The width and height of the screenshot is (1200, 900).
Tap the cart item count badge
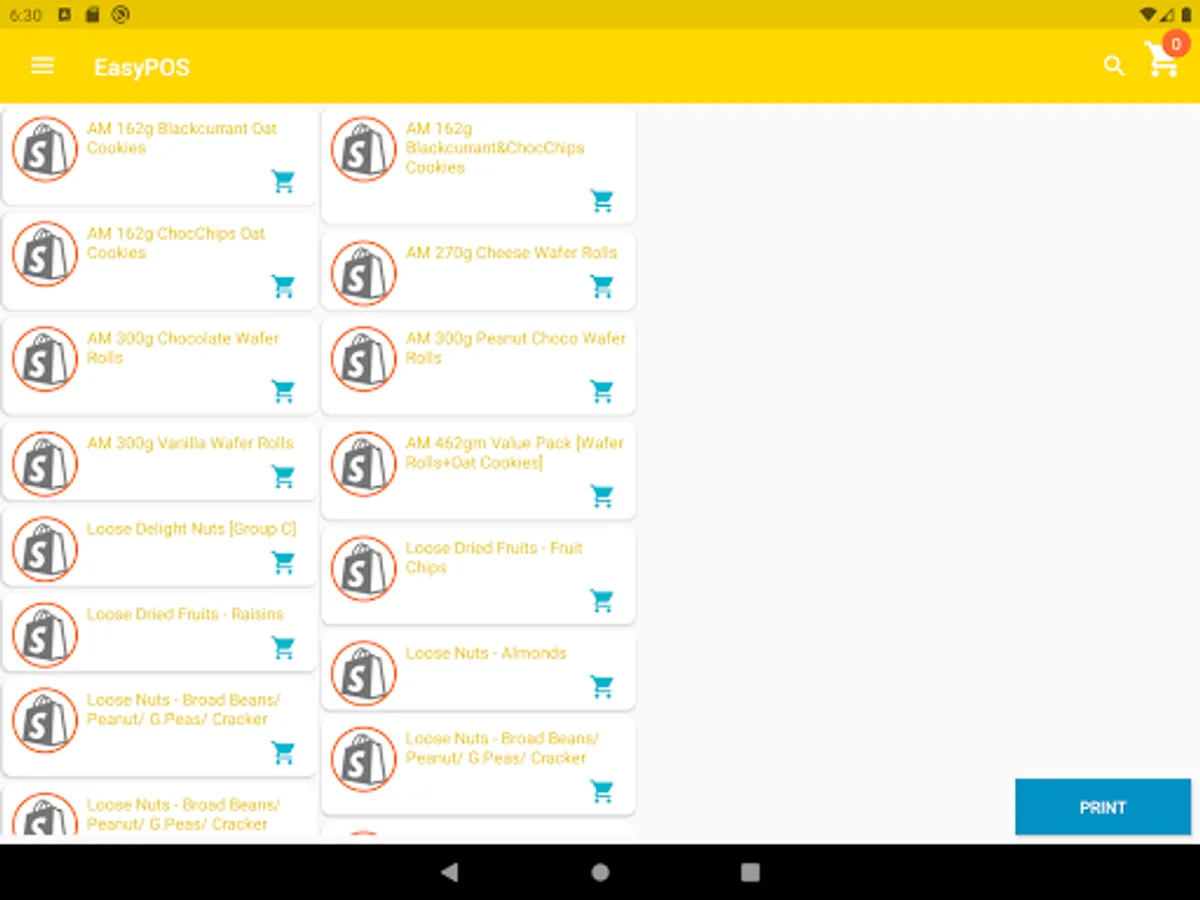point(1176,45)
